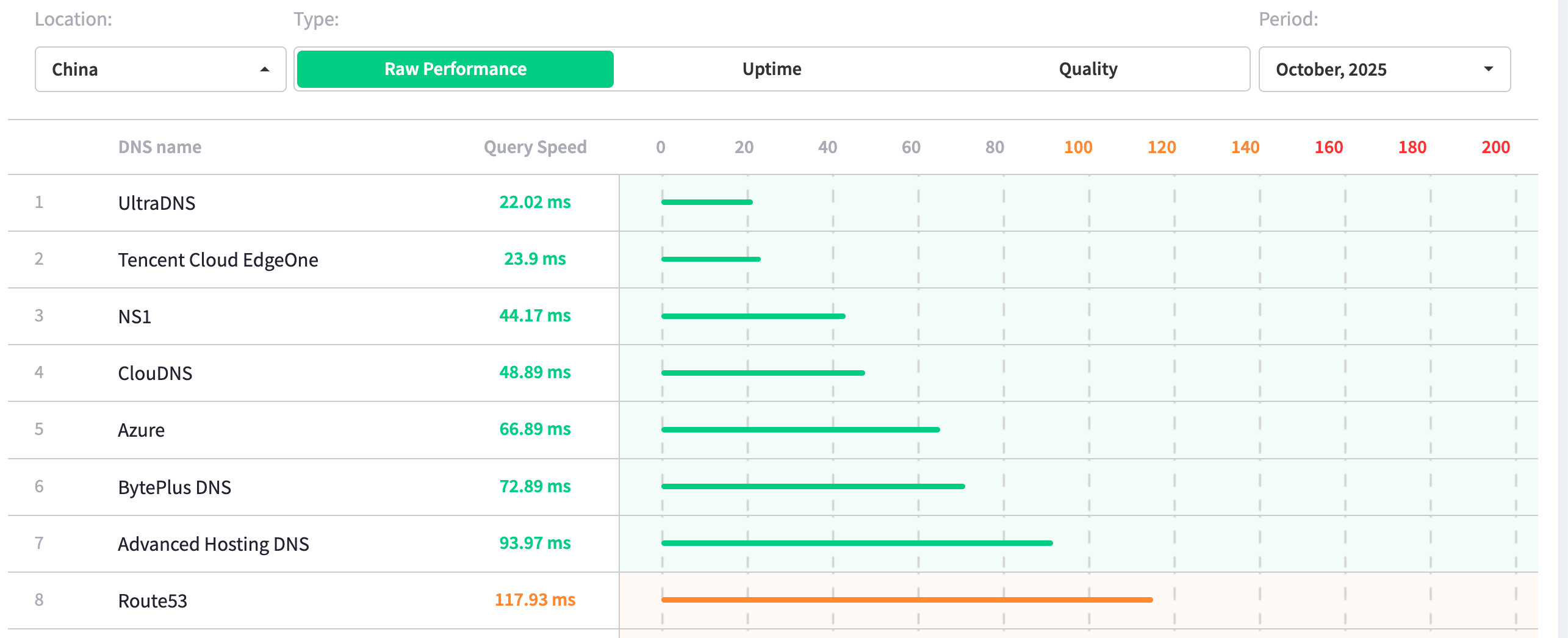Click the Period dropdown caret icon

1488,70
